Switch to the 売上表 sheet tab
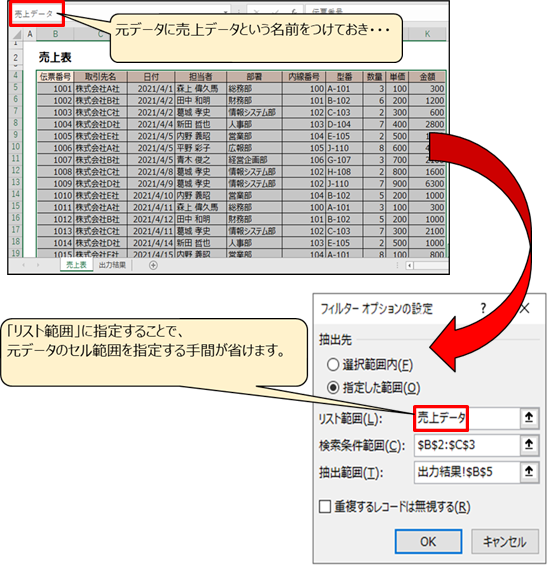The height and width of the screenshot is (568, 550). point(76,265)
